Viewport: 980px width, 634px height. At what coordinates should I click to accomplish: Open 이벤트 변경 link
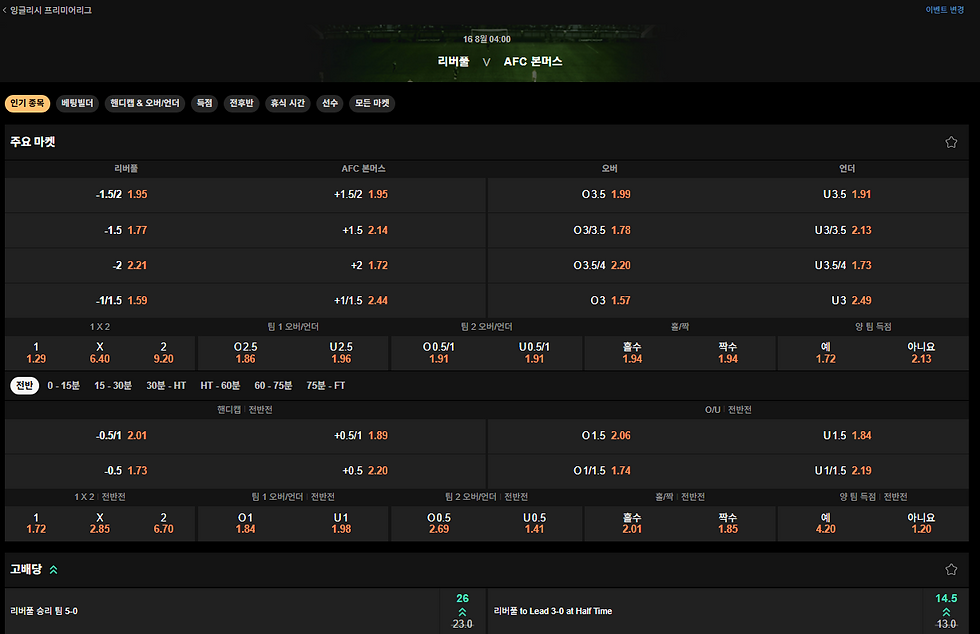[944, 10]
